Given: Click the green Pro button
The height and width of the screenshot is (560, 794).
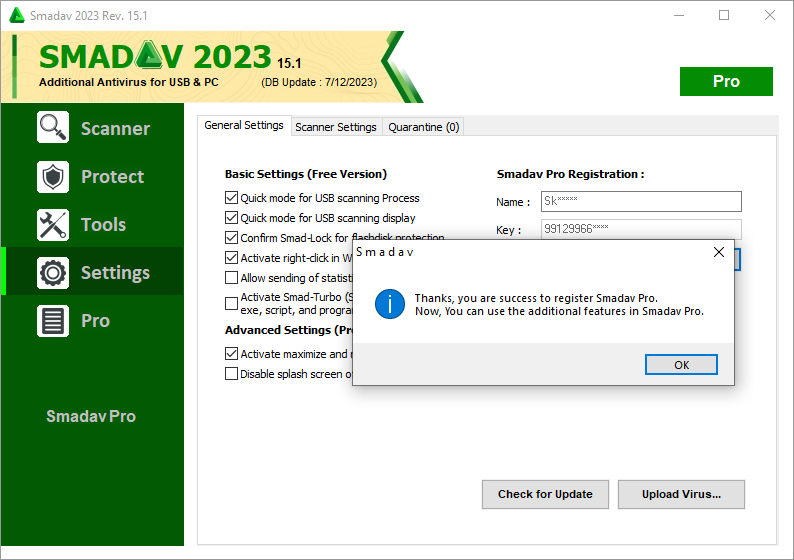Looking at the screenshot, I should (726, 82).
